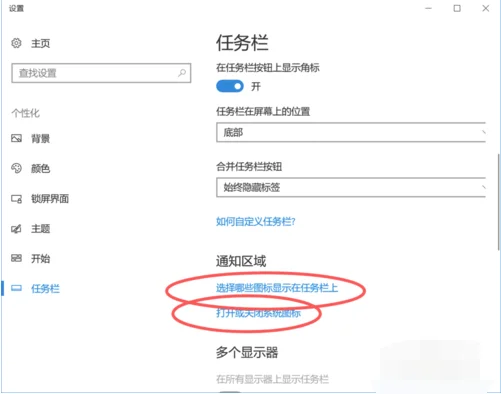The height and width of the screenshot is (394, 501).
Task: Click the search magnifier icon
Action: [x=182, y=73]
